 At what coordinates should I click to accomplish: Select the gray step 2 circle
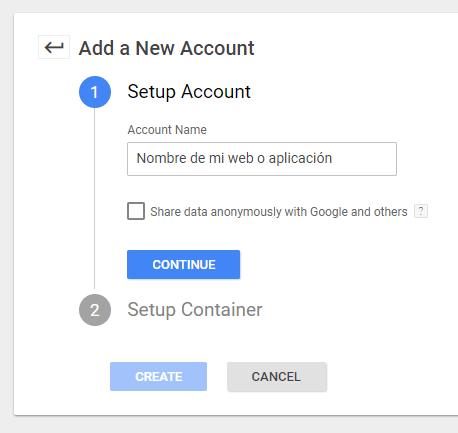95,310
